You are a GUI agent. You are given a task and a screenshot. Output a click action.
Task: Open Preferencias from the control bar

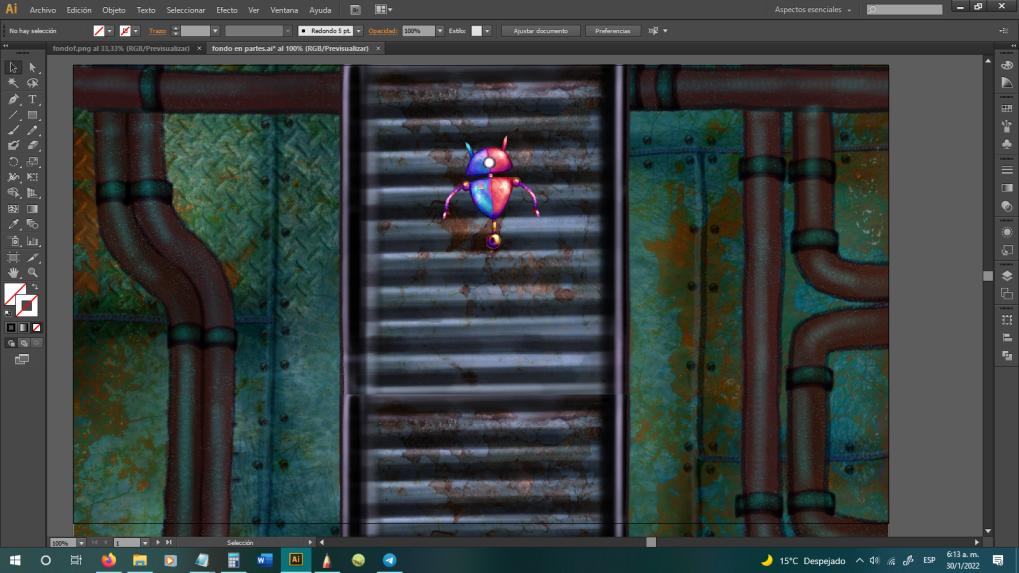pyautogui.click(x=612, y=31)
